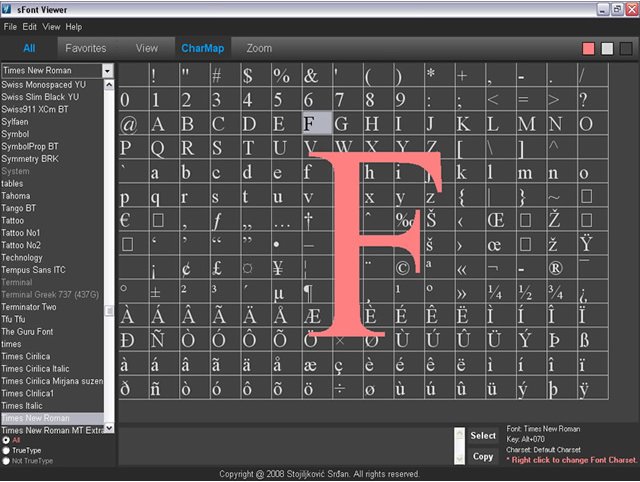
Task: Select font Swiss Slim Black YU
Action: pyautogui.click(x=52, y=97)
